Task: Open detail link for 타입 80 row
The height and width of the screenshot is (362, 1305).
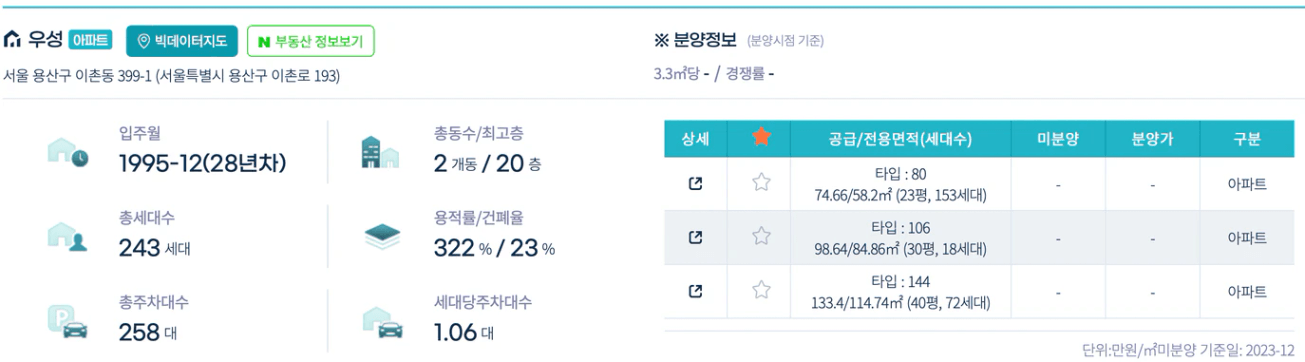Action: [x=702, y=184]
